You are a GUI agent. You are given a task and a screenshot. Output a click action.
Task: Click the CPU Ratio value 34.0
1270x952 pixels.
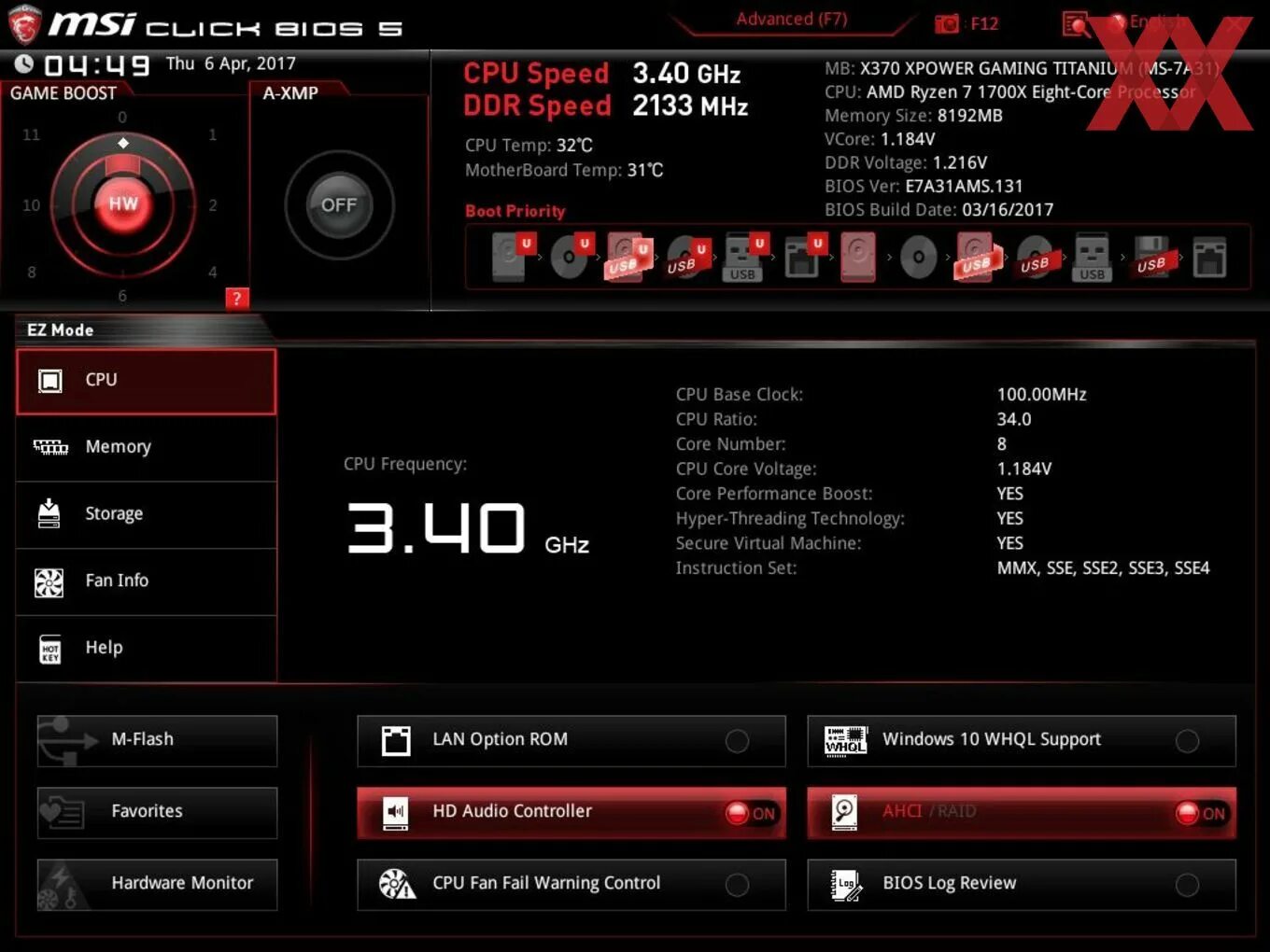point(1014,419)
